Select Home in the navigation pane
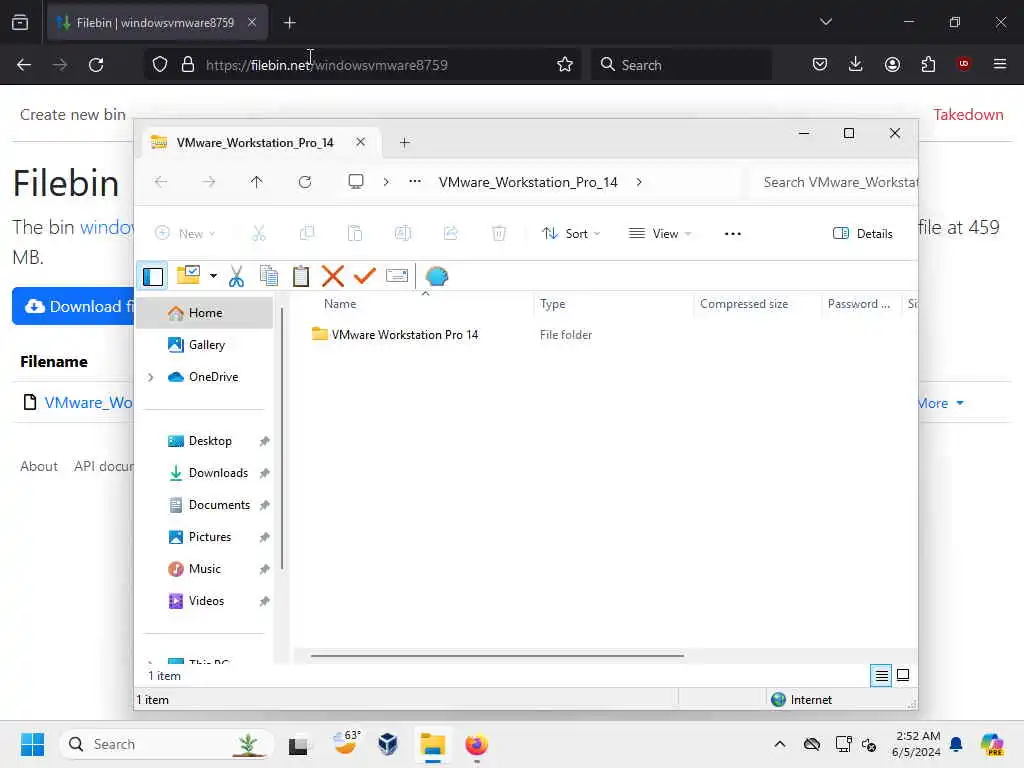The image size is (1024, 768). click(205, 313)
